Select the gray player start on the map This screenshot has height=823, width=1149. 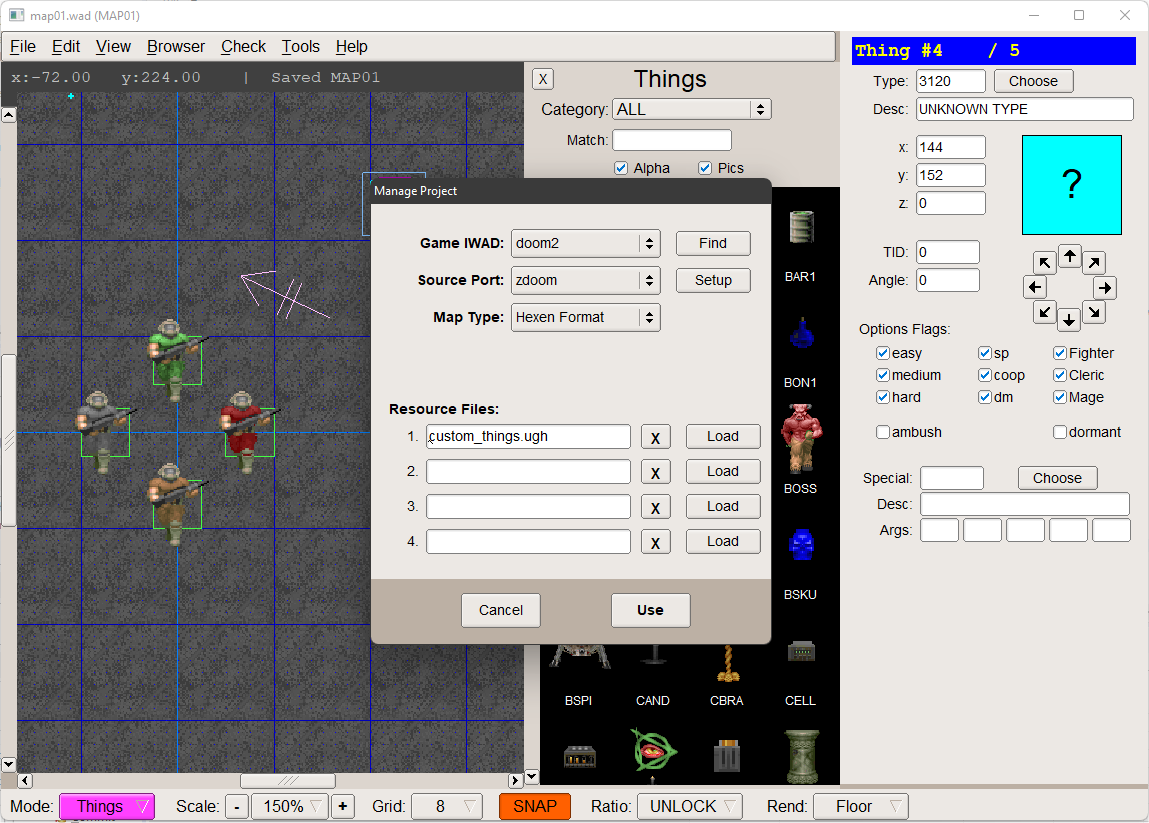(x=104, y=432)
